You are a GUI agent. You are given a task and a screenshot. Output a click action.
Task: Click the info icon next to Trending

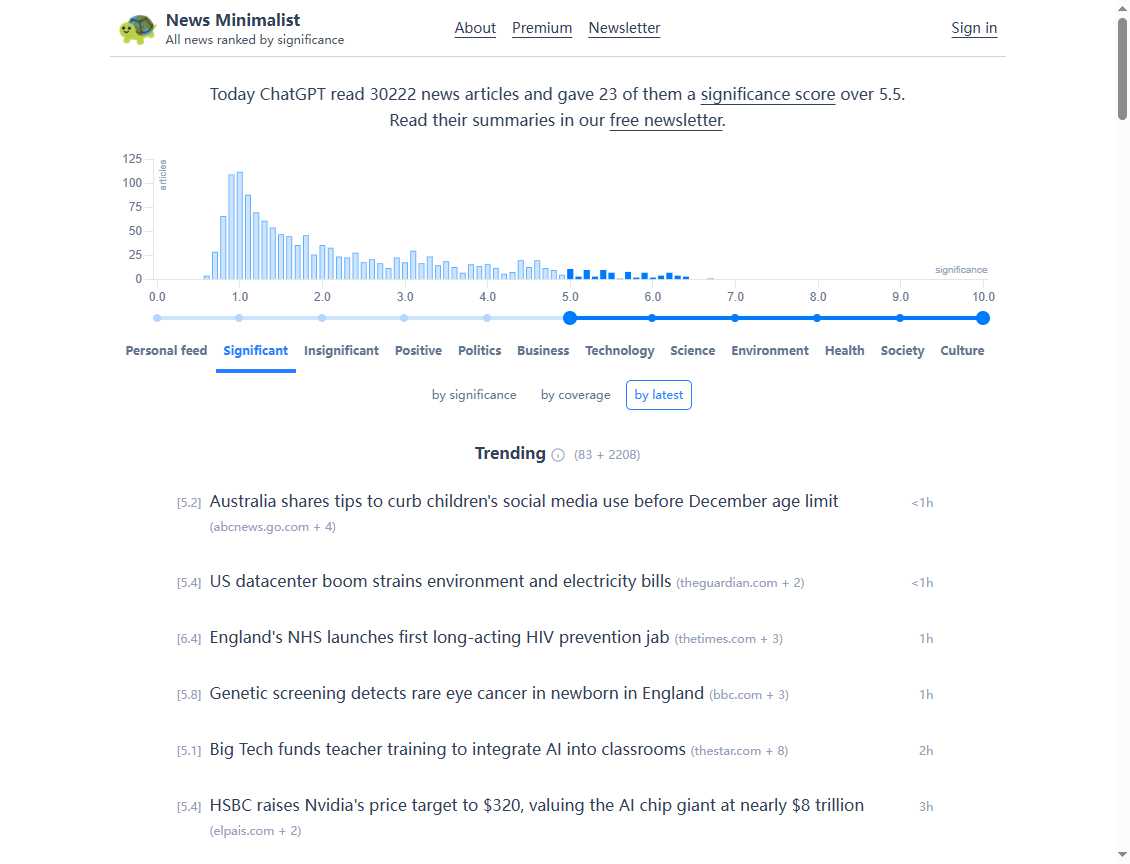pyautogui.click(x=558, y=455)
